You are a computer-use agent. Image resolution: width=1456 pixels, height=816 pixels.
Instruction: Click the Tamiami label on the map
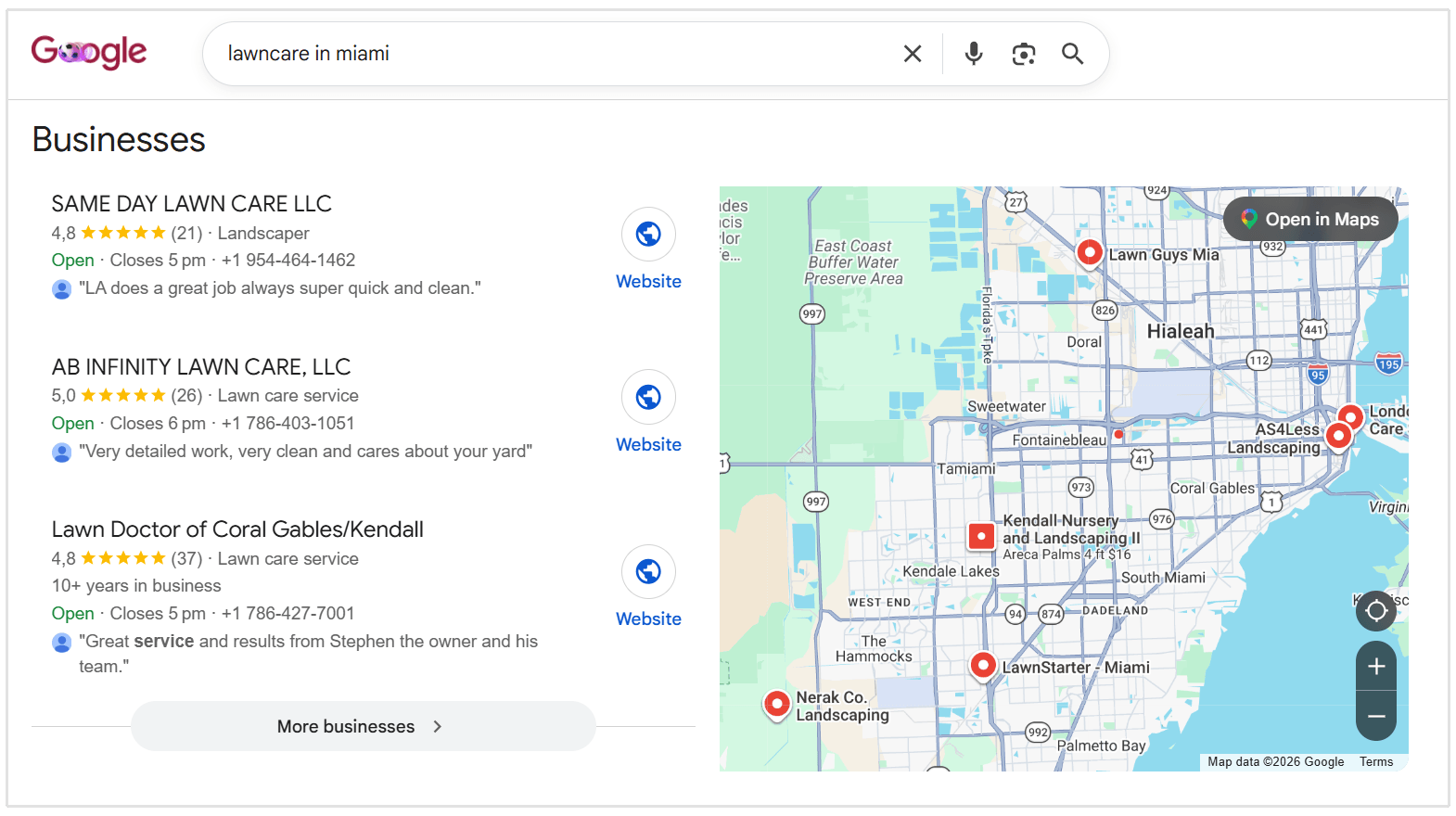966,469
